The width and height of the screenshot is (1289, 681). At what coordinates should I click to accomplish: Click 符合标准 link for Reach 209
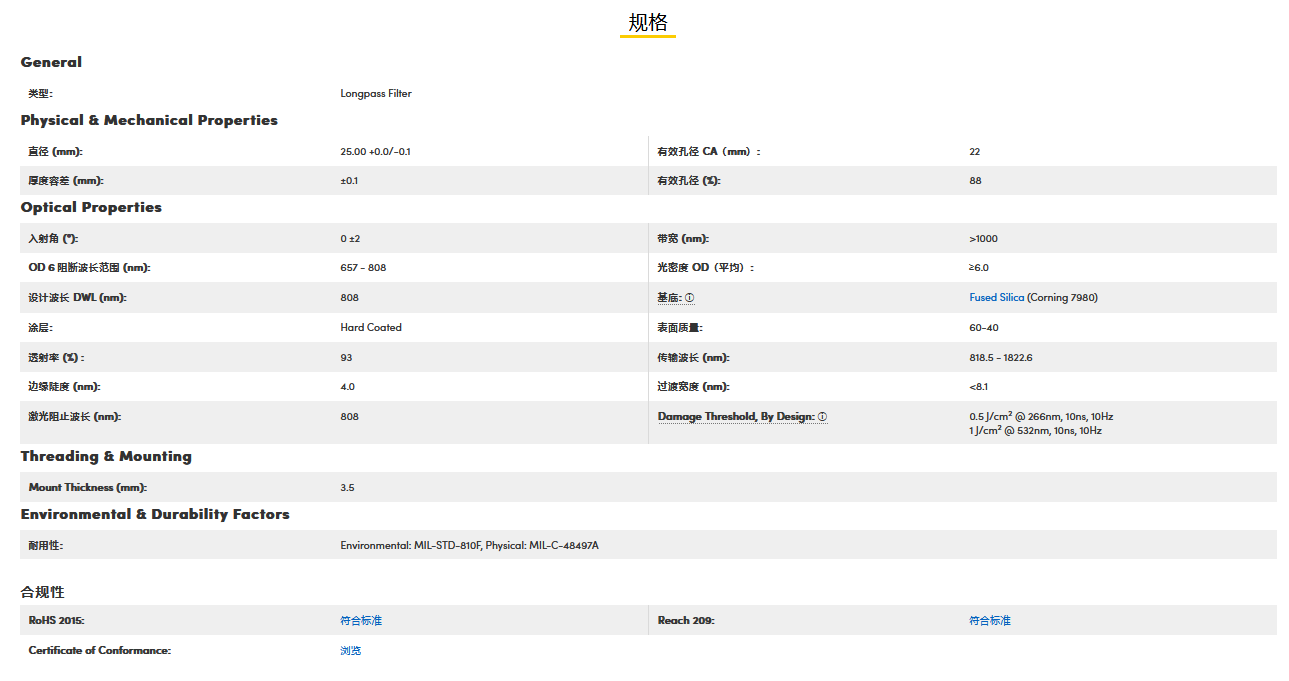(x=990, y=621)
